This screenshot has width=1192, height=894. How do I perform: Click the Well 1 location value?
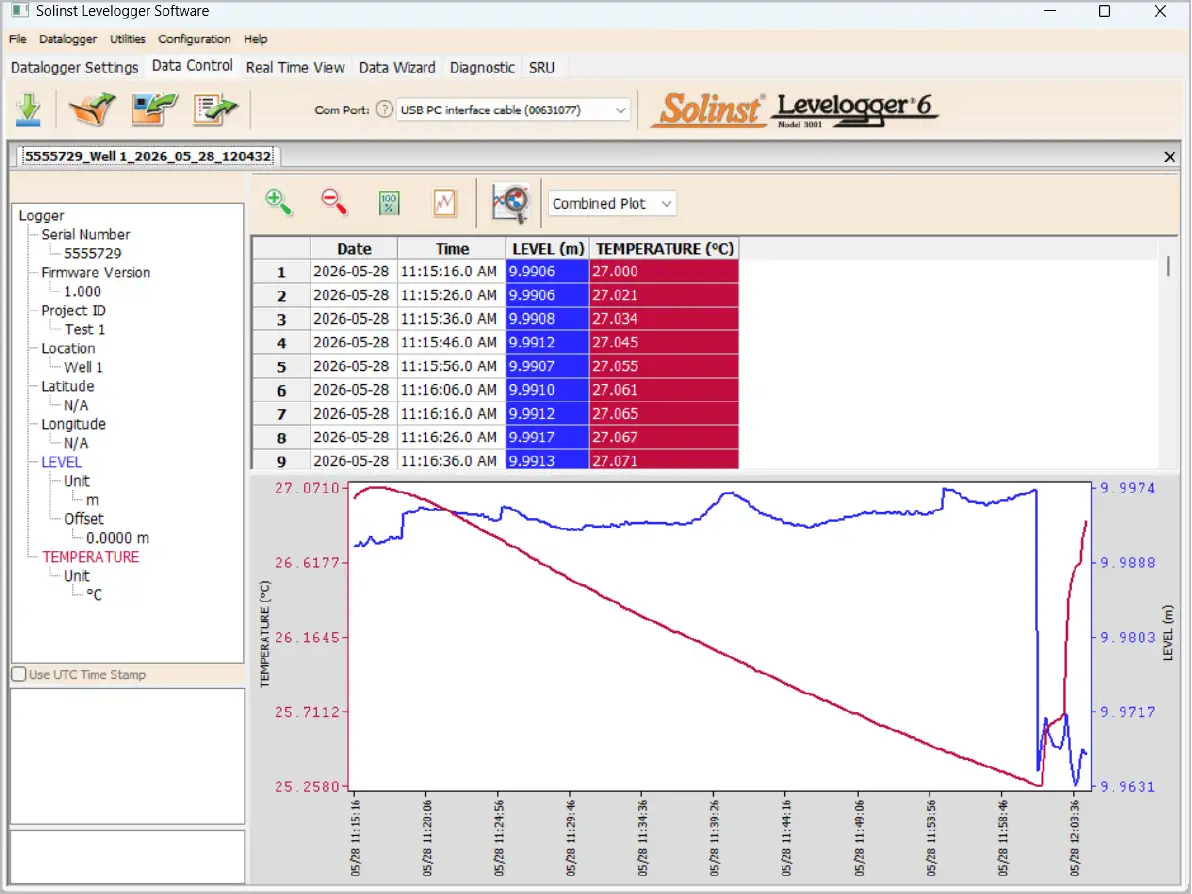[83, 367]
